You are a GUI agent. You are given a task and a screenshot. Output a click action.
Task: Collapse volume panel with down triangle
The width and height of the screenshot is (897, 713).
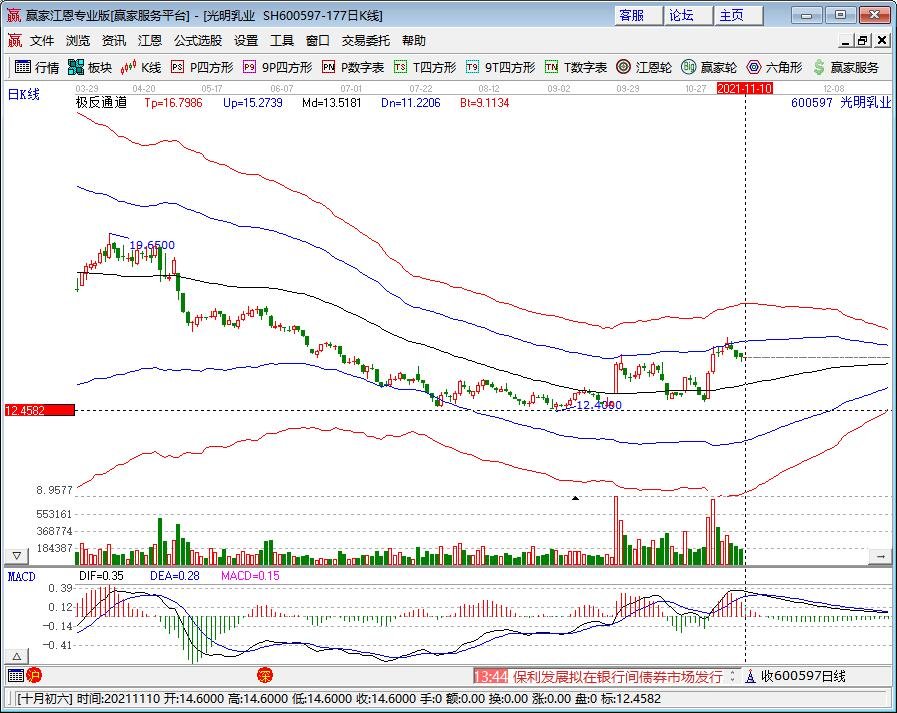tap(17, 555)
